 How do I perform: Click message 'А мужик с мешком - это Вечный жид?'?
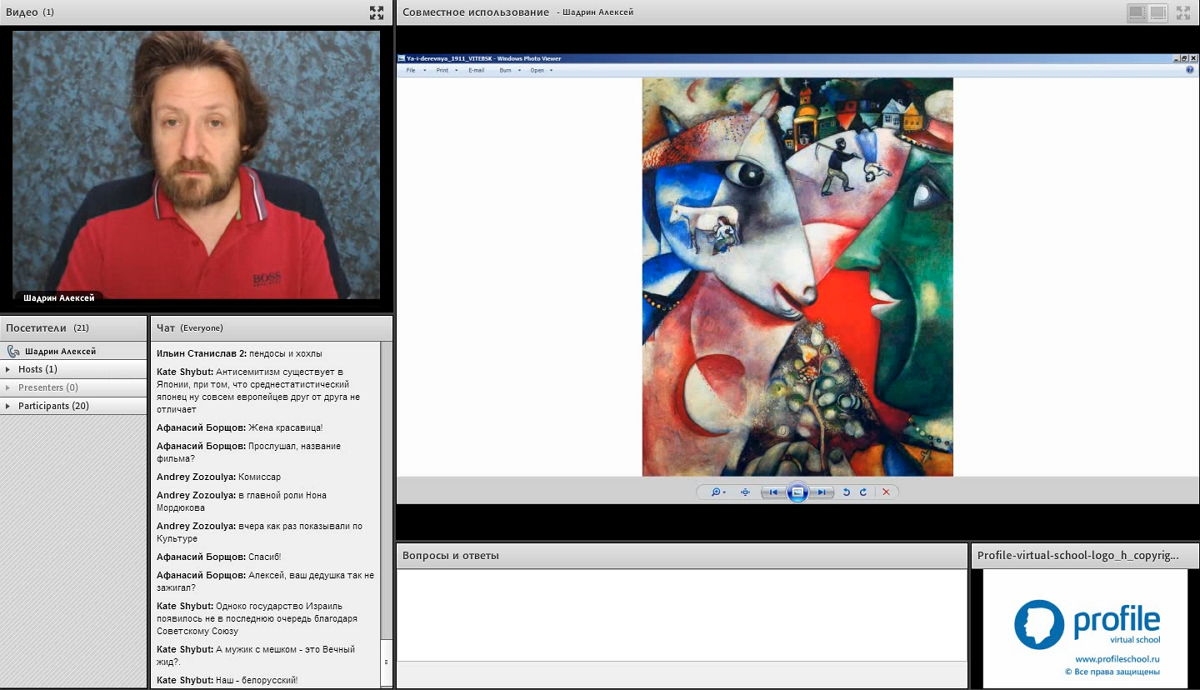point(256,655)
